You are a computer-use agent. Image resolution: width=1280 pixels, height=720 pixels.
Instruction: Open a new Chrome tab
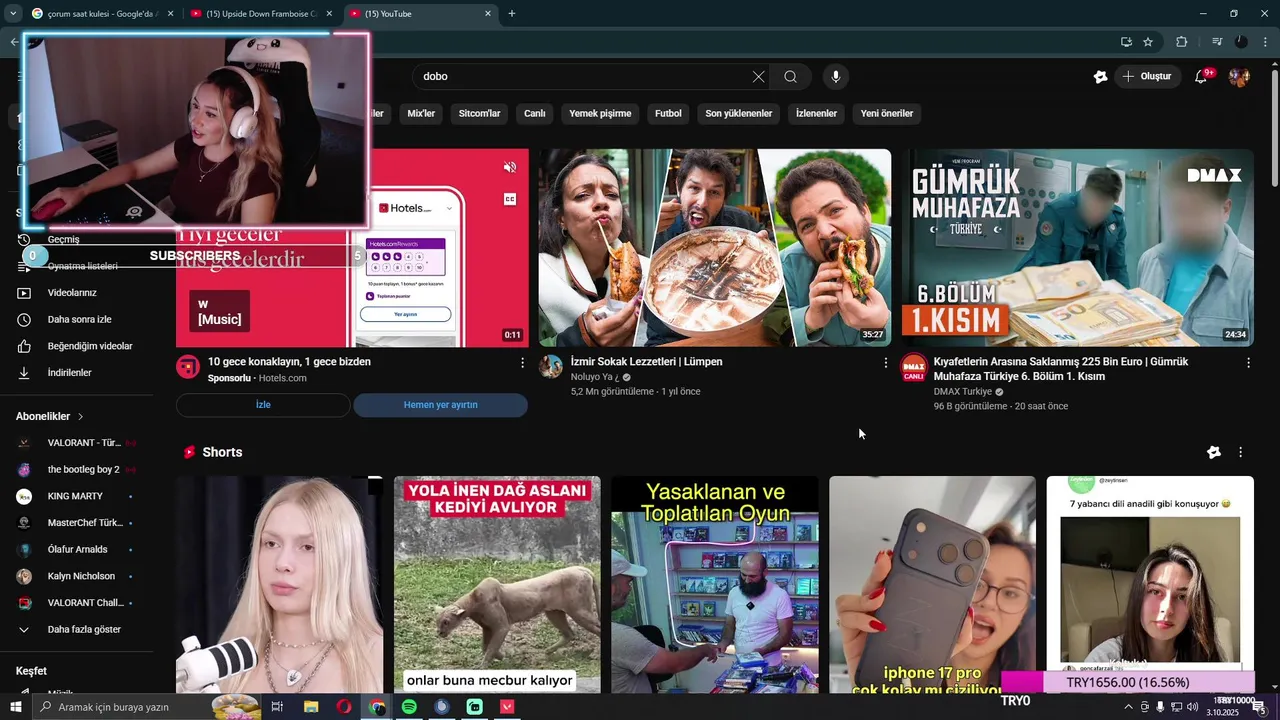pyautogui.click(x=511, y=14)
